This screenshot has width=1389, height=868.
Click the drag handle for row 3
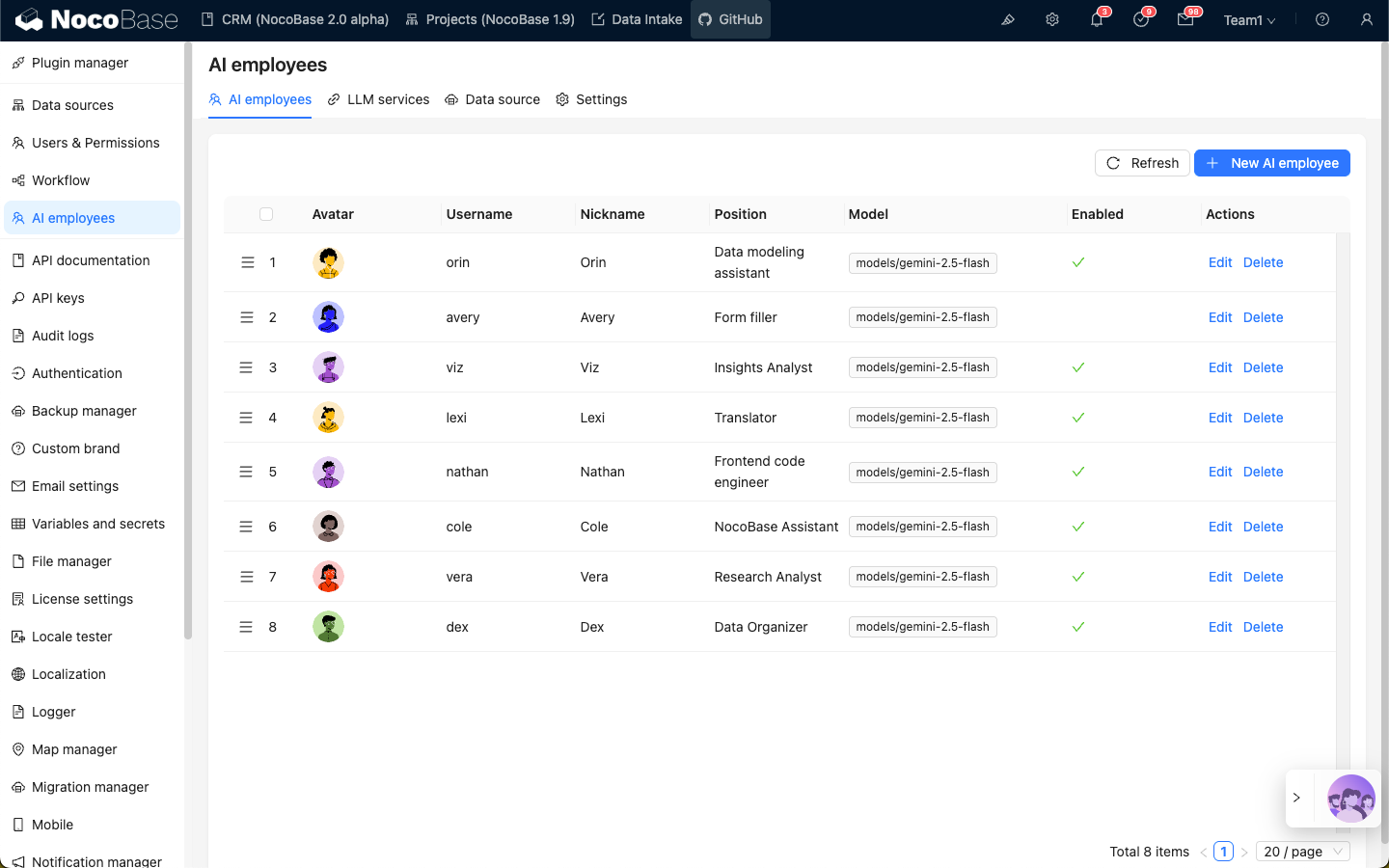[x=246, y=367]
